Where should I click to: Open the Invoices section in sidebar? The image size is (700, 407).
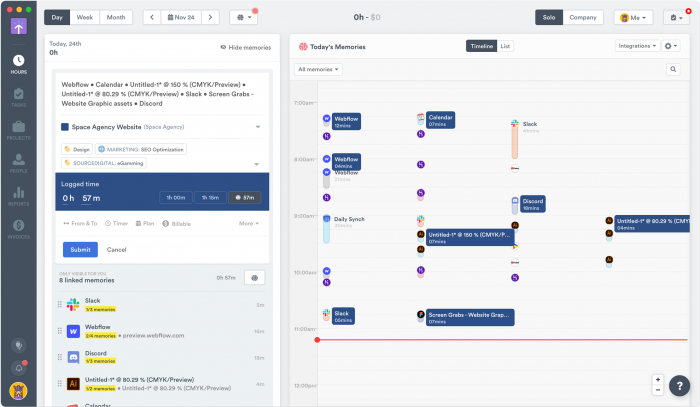18,229
